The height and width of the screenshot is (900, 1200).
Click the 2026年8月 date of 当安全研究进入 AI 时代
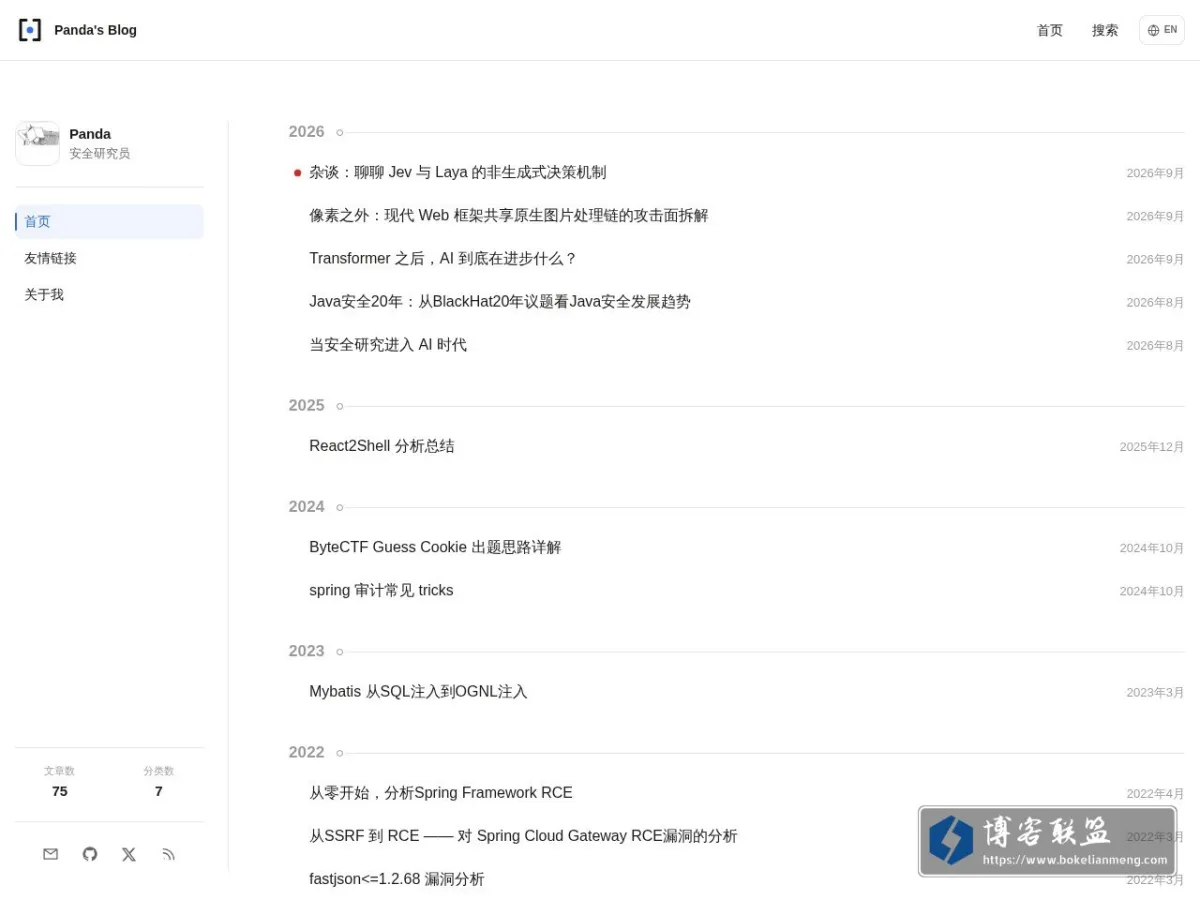tap(1155, 345)
